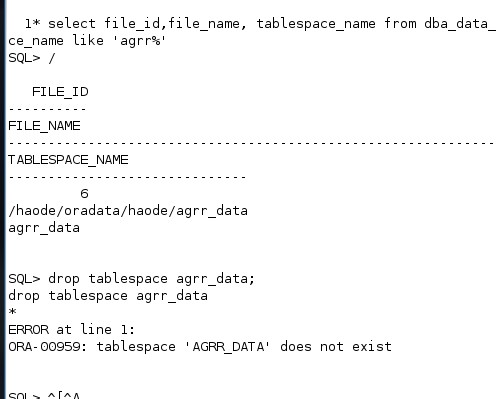This screenshot has width=497, height=399.
Task: Click the dashed line under FILE_ID
Action: pyautogui.click(x=47, y=109)
